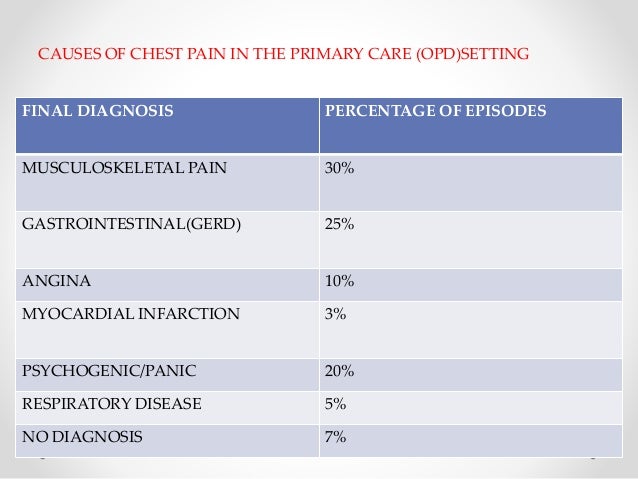
Task: Select the GASTROINTESTINAL(GERD) row label
Action: [x=131, y=224]
